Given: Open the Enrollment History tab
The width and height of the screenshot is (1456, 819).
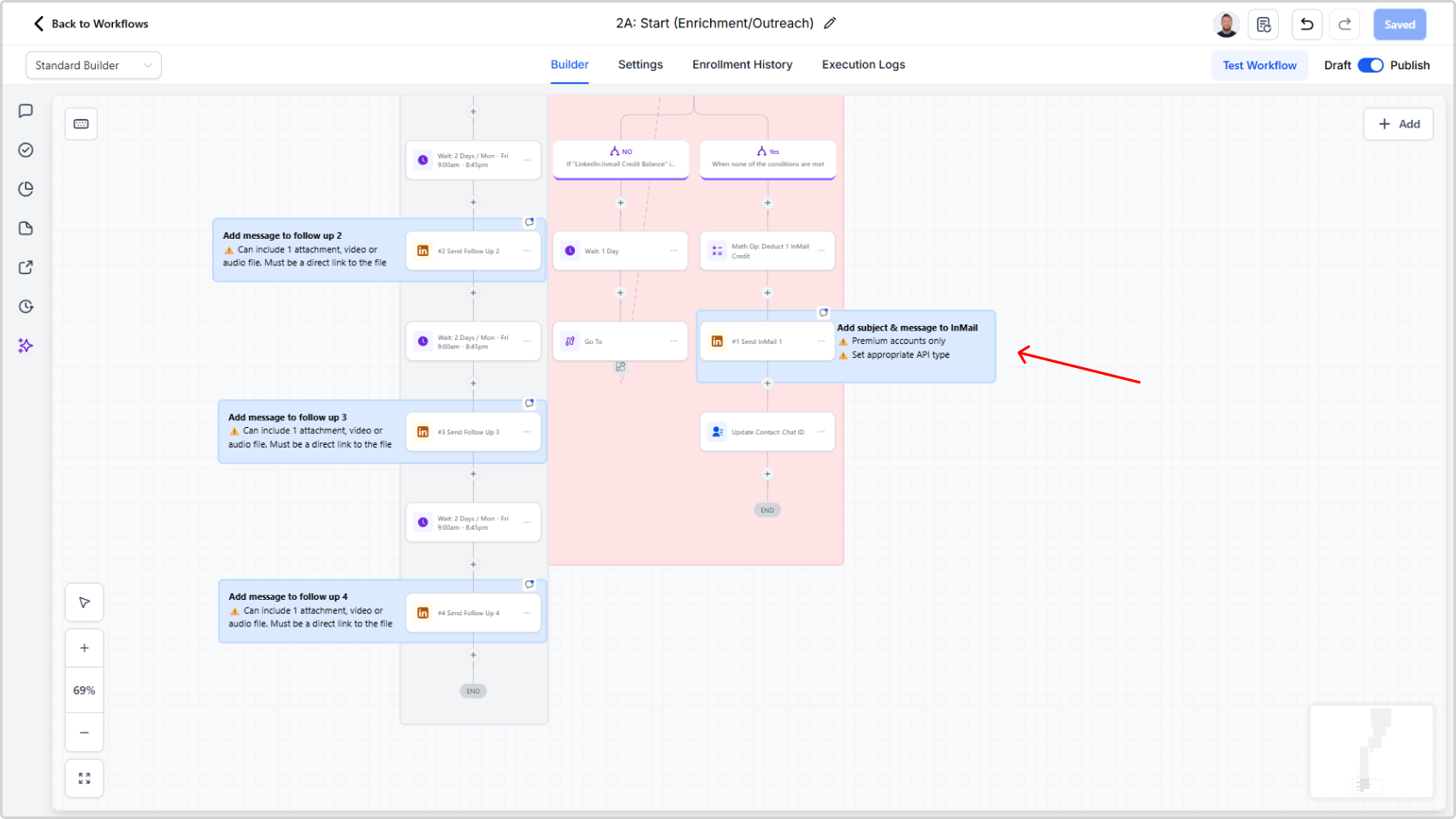Looking at the screenshot, I should point(742,65).
